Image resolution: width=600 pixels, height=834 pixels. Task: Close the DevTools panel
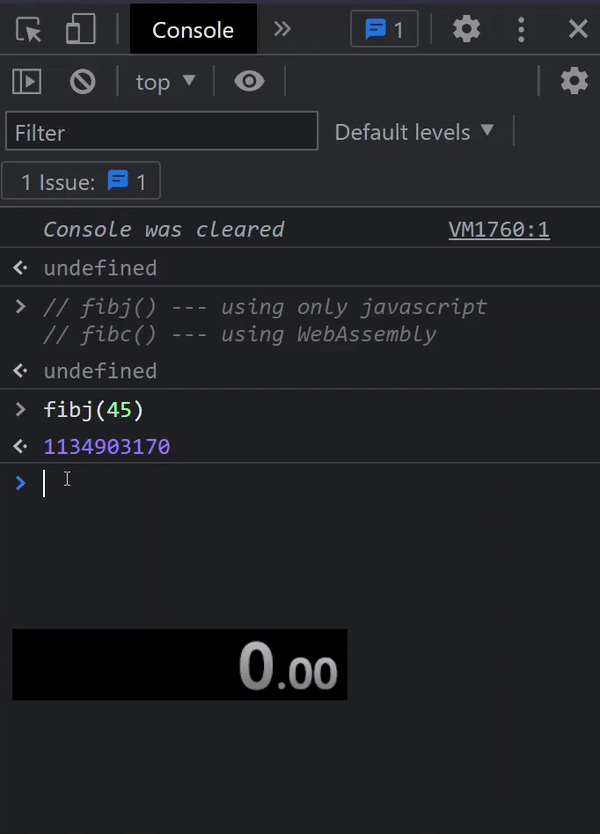click(578, 29)
